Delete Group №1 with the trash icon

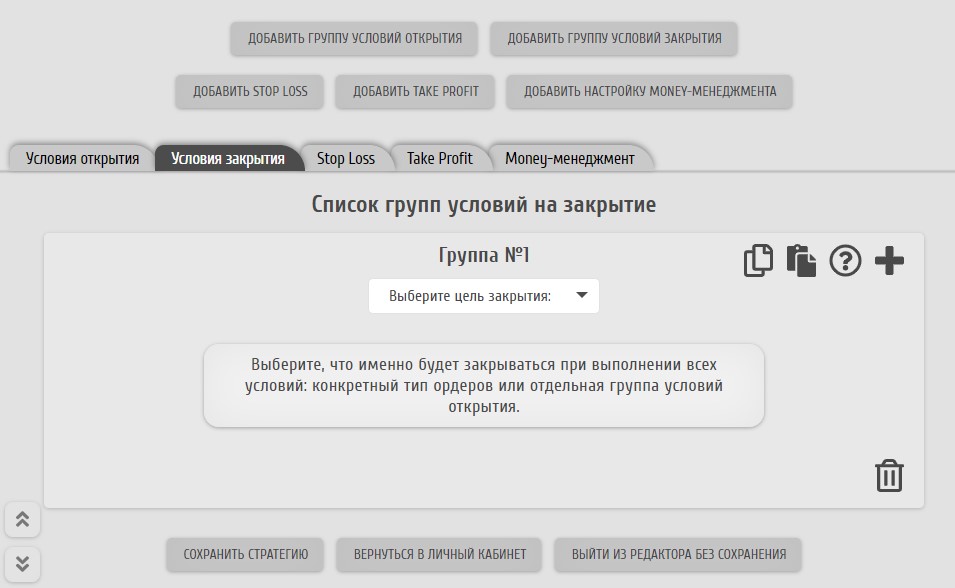pyautogui.click(x=889, y=476)
